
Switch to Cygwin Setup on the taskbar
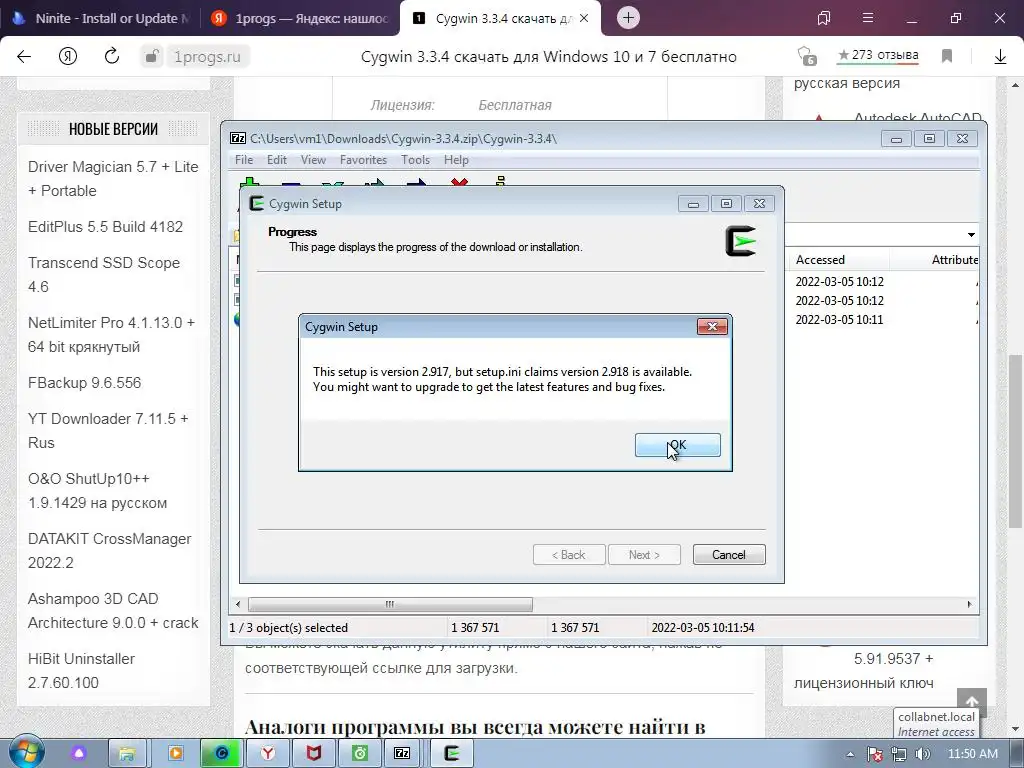[x=451, y=754]
